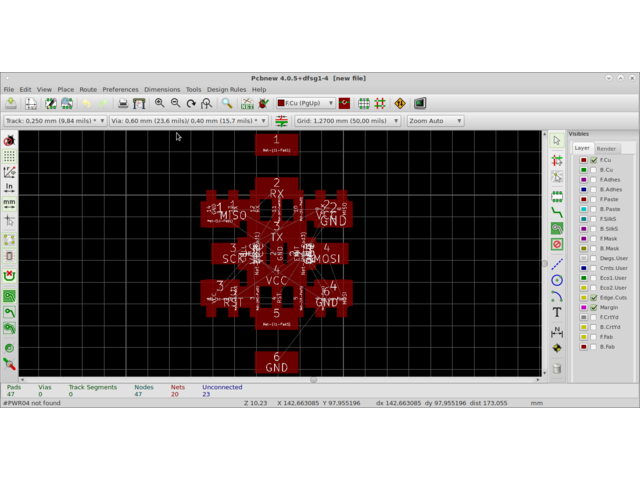Image resolution: width=640 pixels, height=480 pixels.
Task: Open Page settings toolbar icon
Action: [x=31, y=104]
